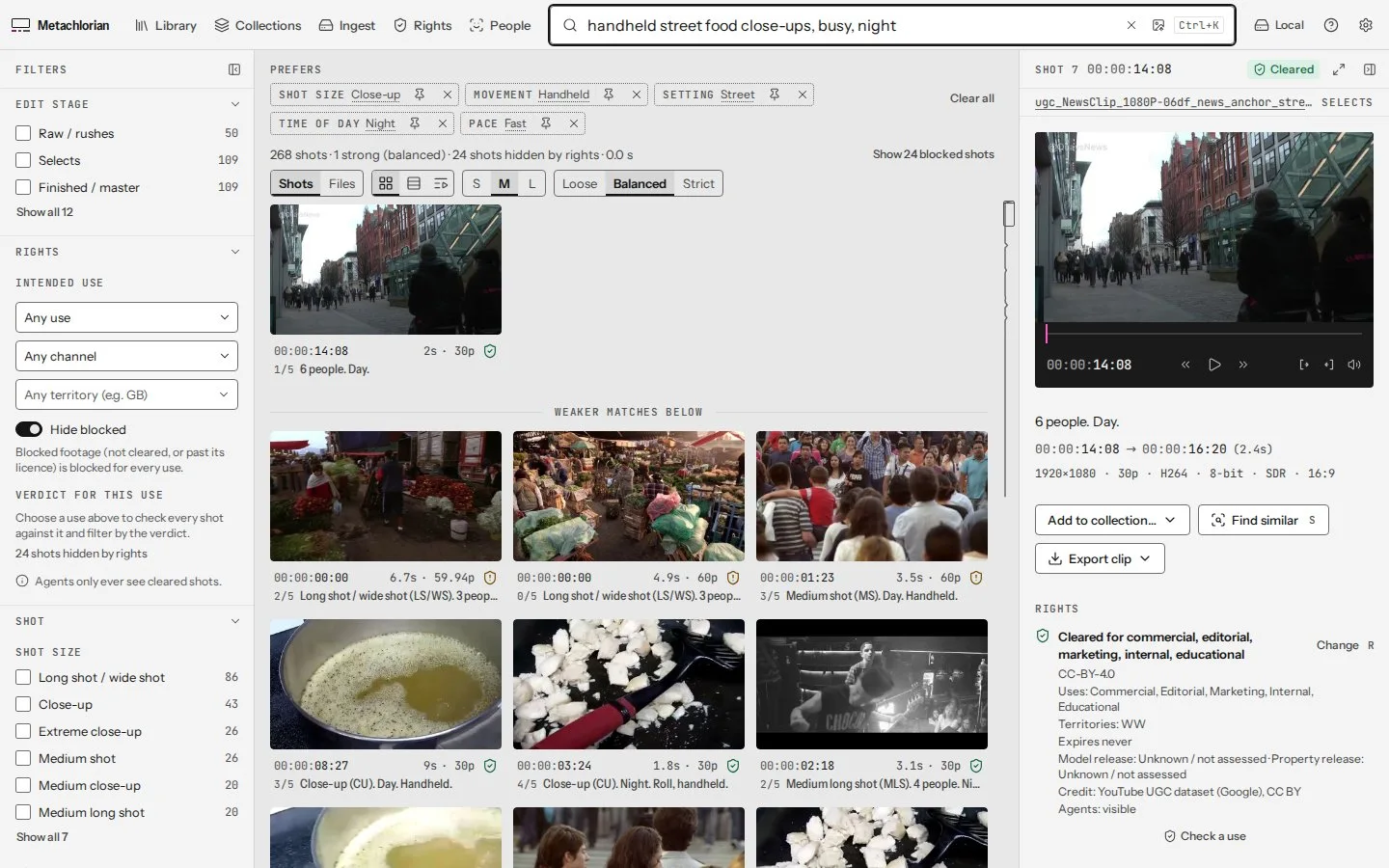Switch to the Files tab
The height and width of the screenshot is (868, 1389).
[341, 183]
